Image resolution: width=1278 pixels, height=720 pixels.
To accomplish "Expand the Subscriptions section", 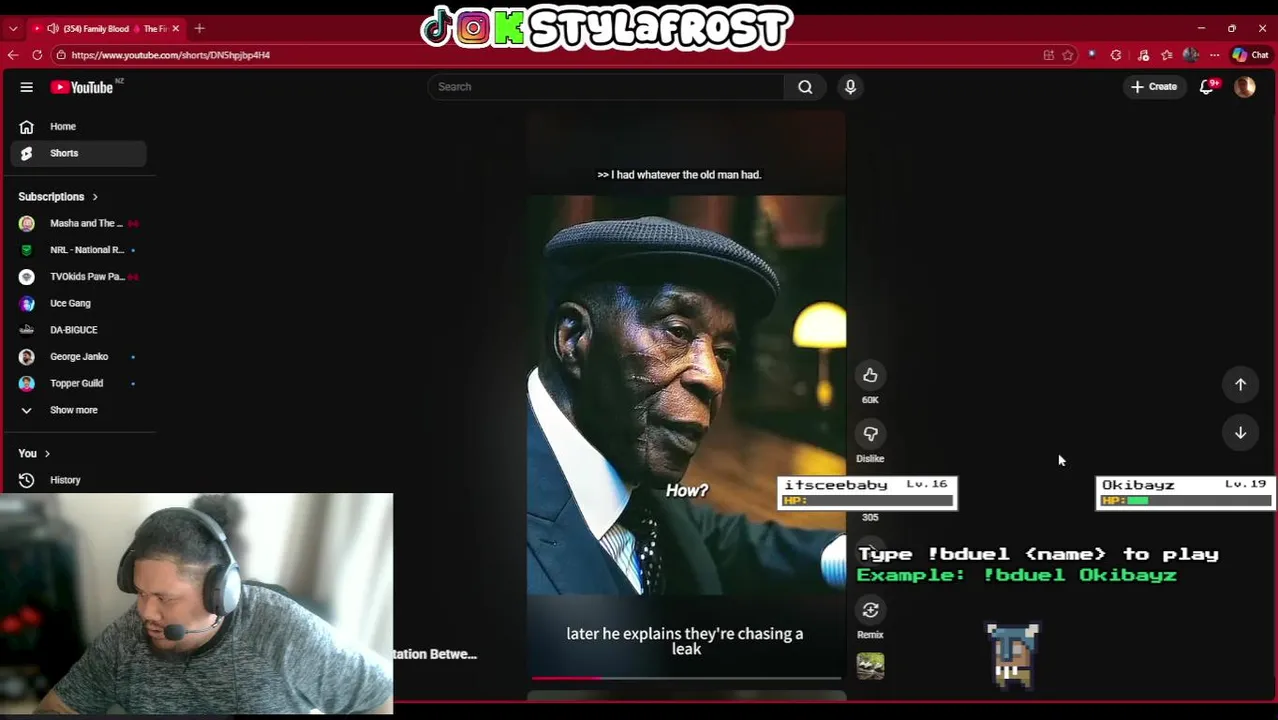I will (58, 197).
